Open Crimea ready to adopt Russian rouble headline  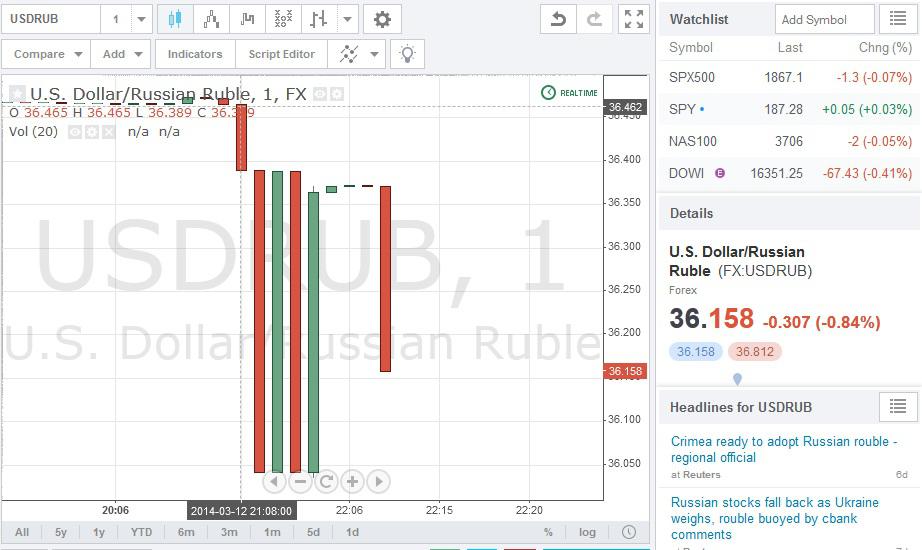[784, 449]
